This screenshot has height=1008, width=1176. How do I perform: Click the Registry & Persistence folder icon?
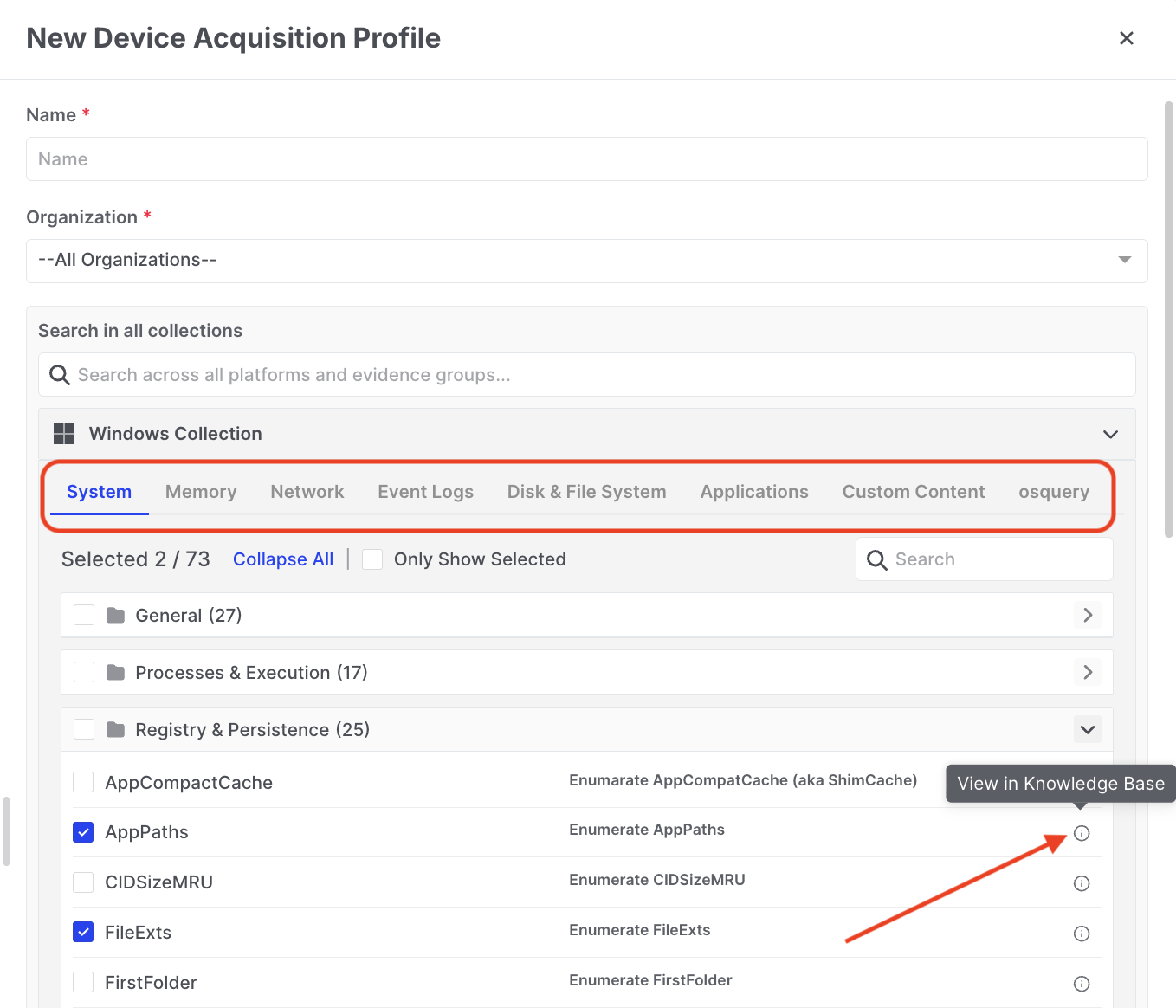point(115,730)
